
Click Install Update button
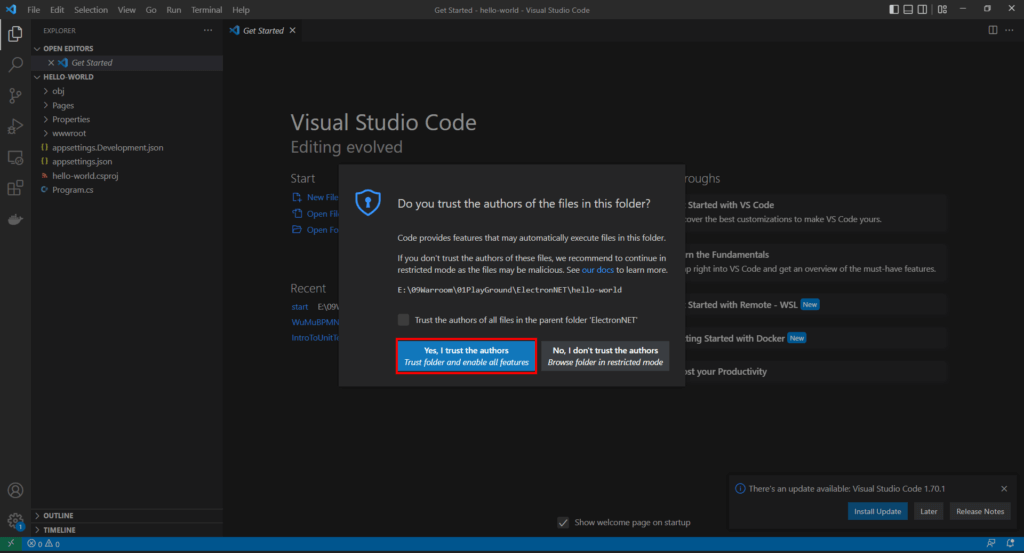877,511
